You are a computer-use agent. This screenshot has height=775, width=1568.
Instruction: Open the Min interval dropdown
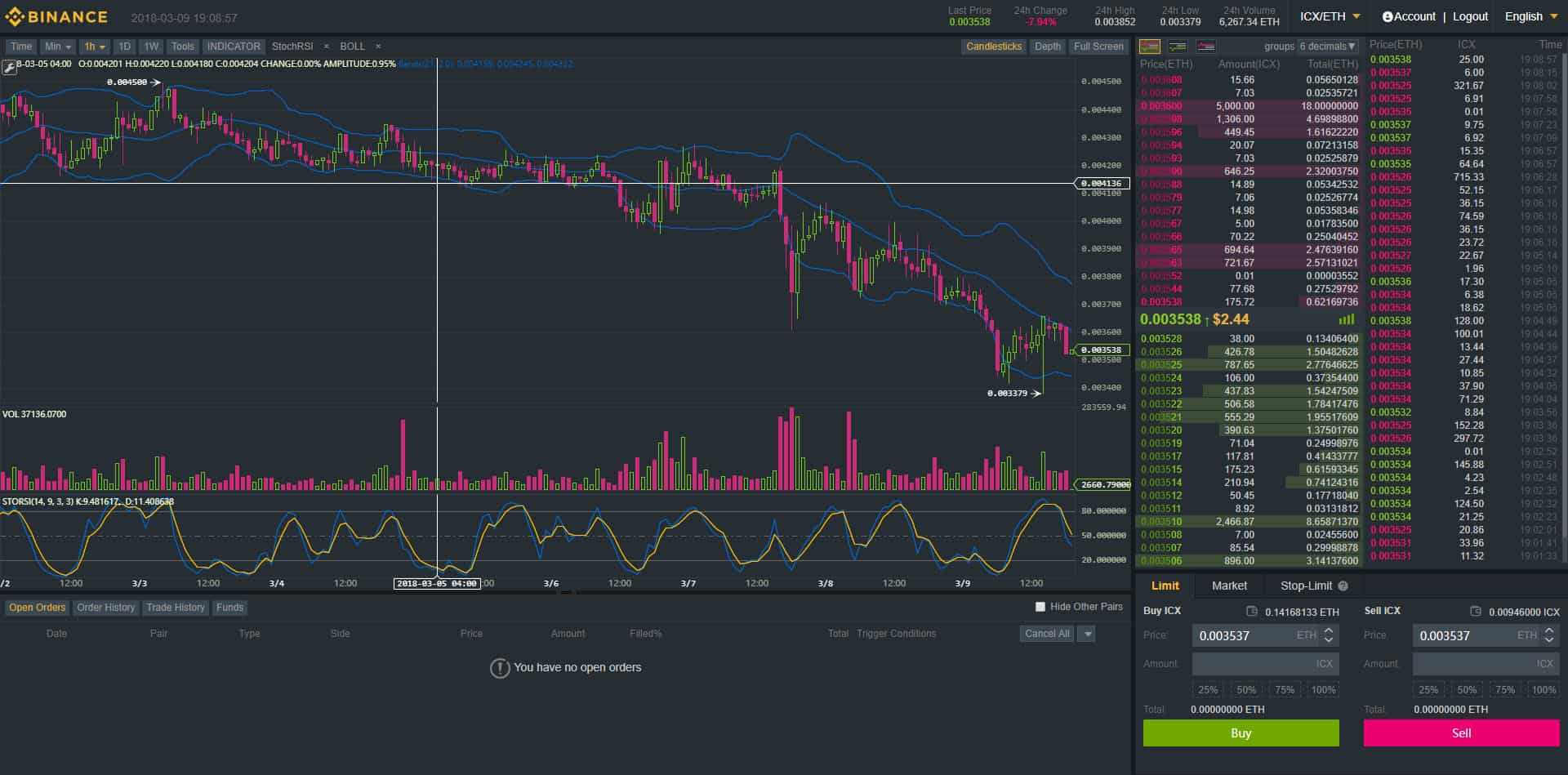click(57, 47)
